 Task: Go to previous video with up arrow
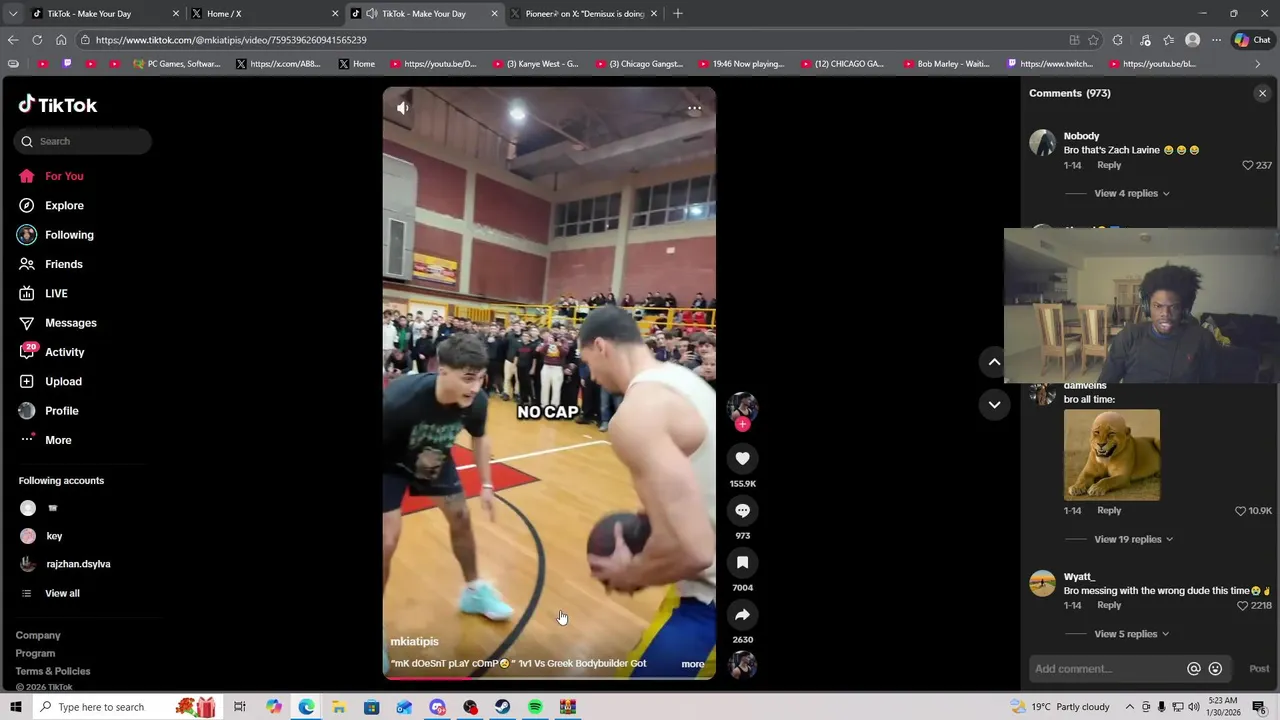click(x=994, y=362)
